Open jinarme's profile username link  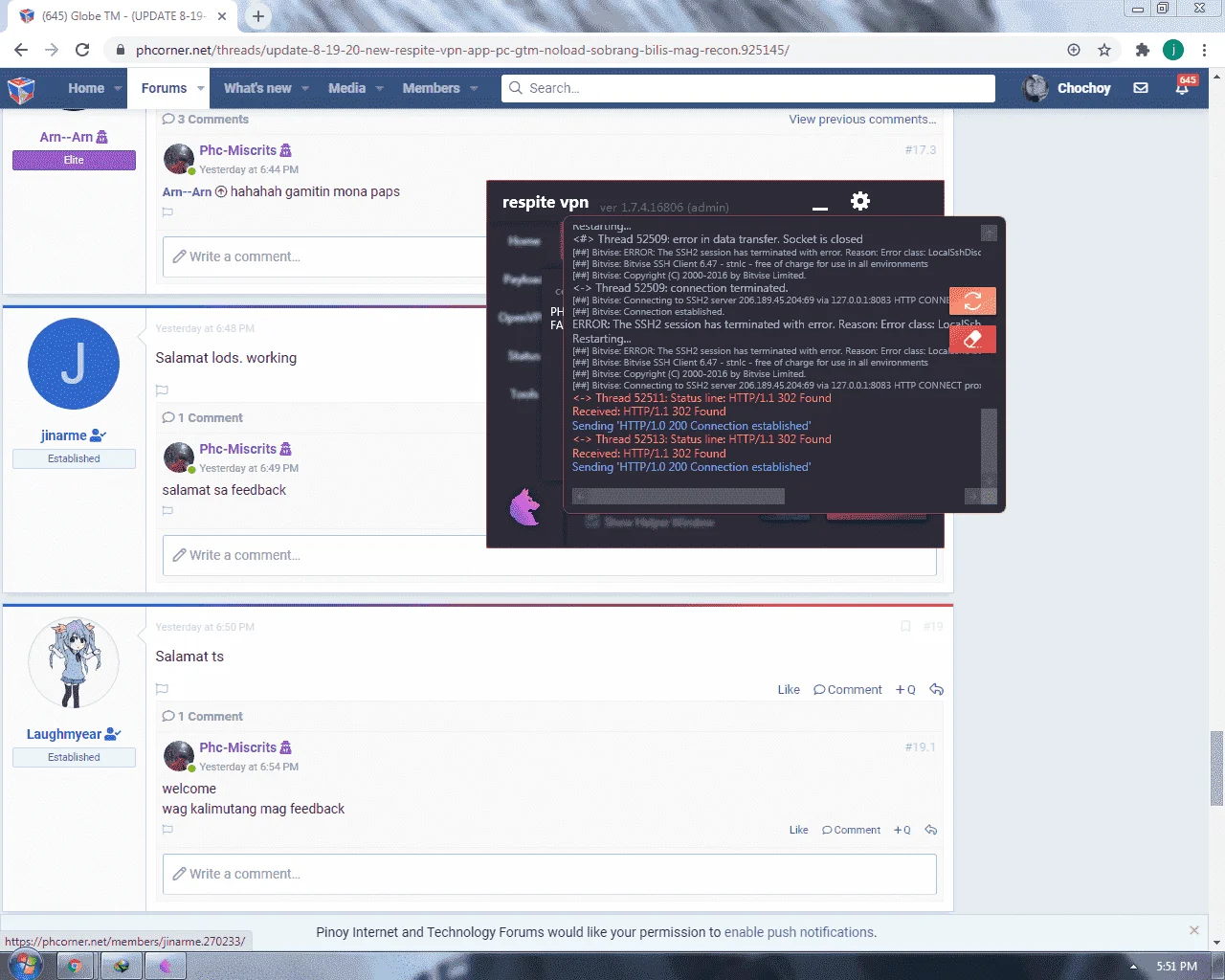pos(64,435)
